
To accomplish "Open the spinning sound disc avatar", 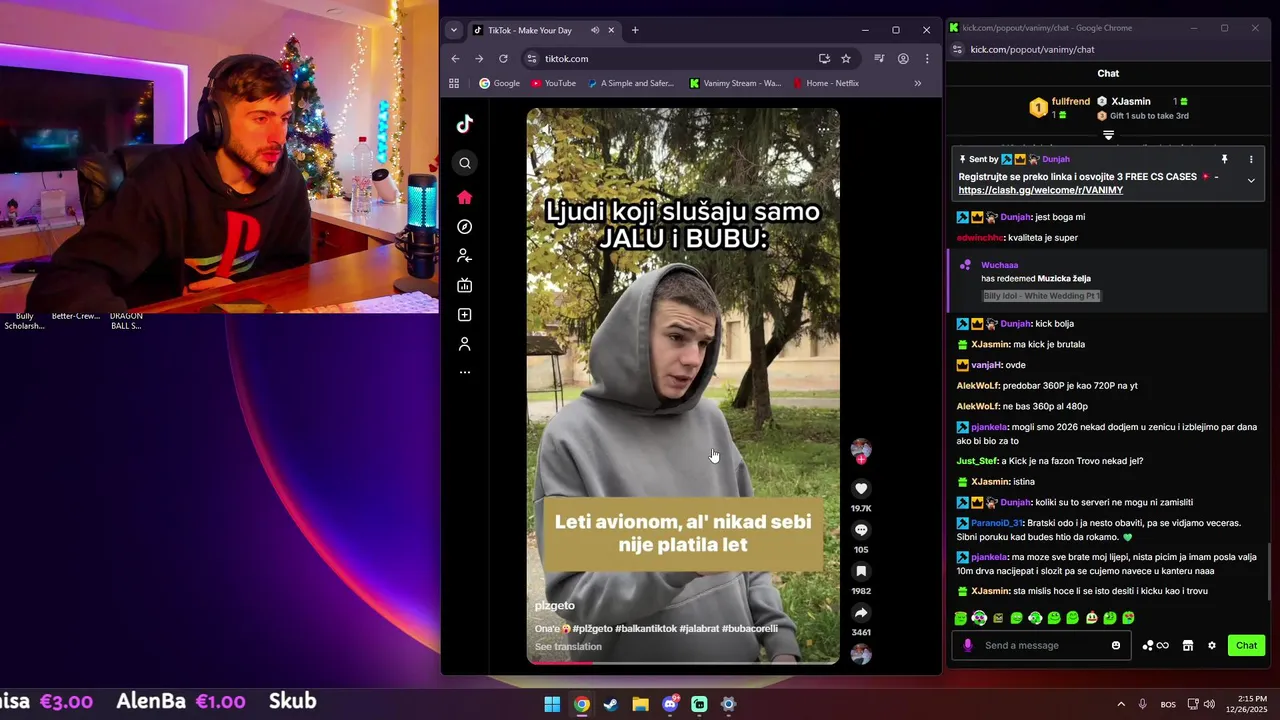I will click(861, 654).
